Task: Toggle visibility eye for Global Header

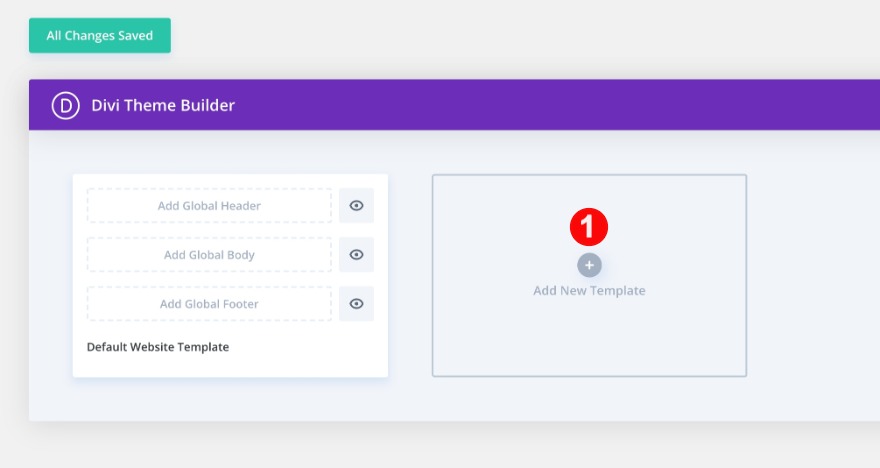Action: point(356,206)
